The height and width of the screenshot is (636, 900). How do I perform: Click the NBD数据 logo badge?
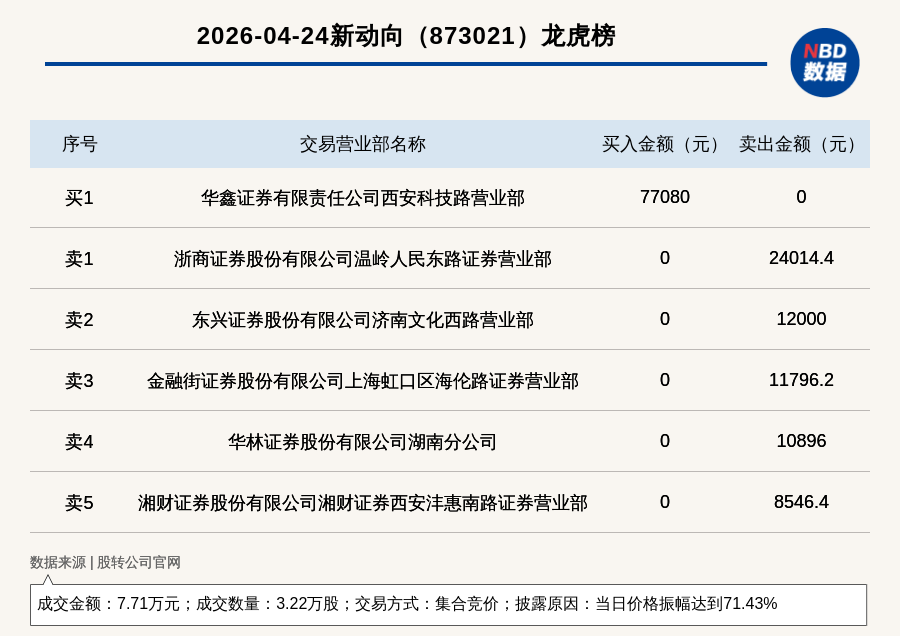click(824, 62)
